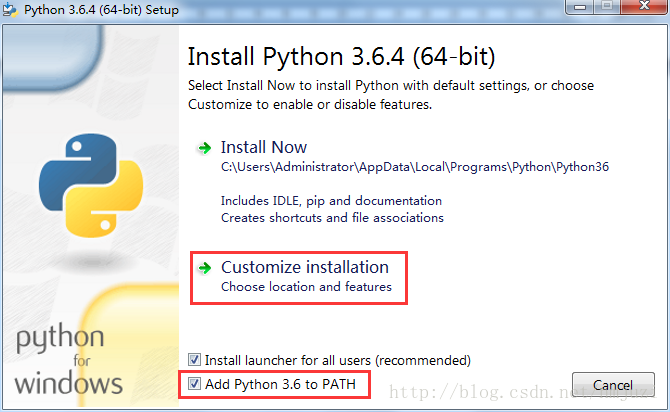This screenshot has height=412, width=670.
Task: Click the 'Install launcher for all users (recommended)' label
Action: (x=337, y=360)
